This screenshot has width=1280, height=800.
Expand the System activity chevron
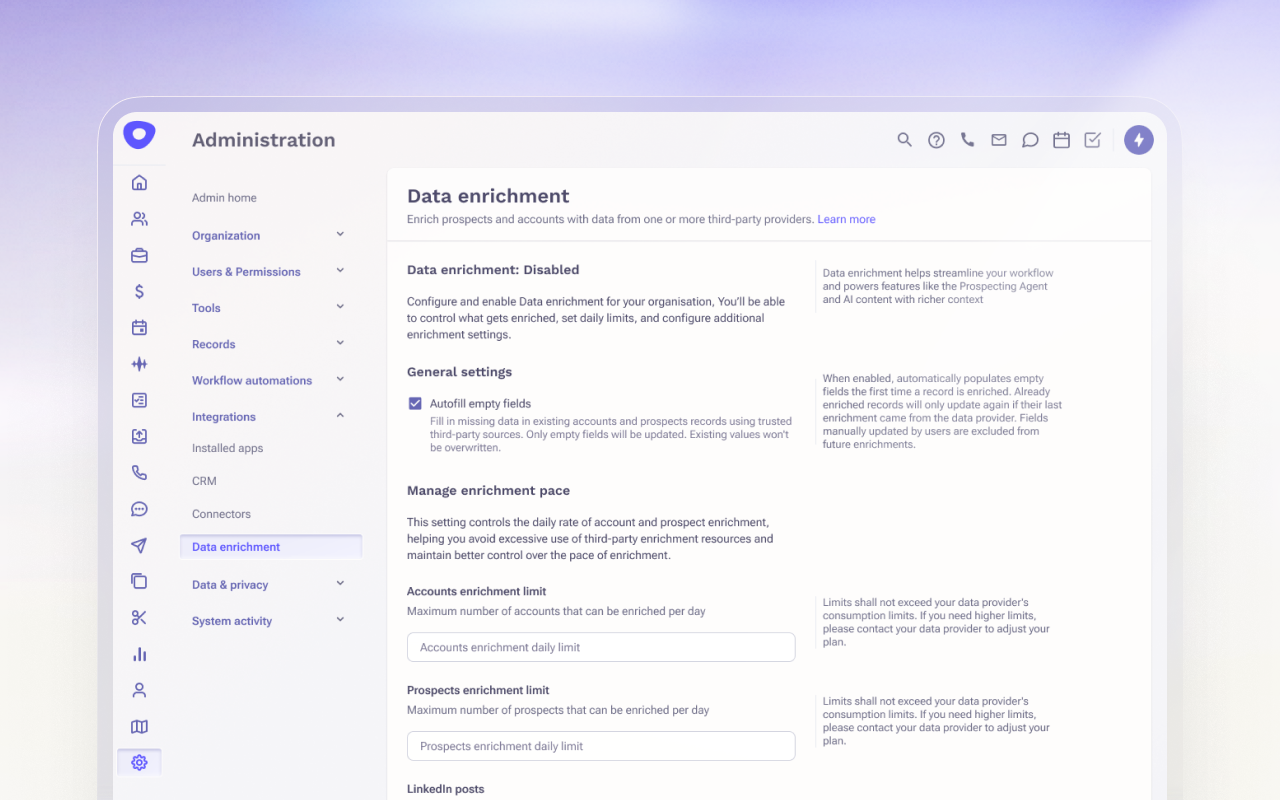tap(340, 619)
